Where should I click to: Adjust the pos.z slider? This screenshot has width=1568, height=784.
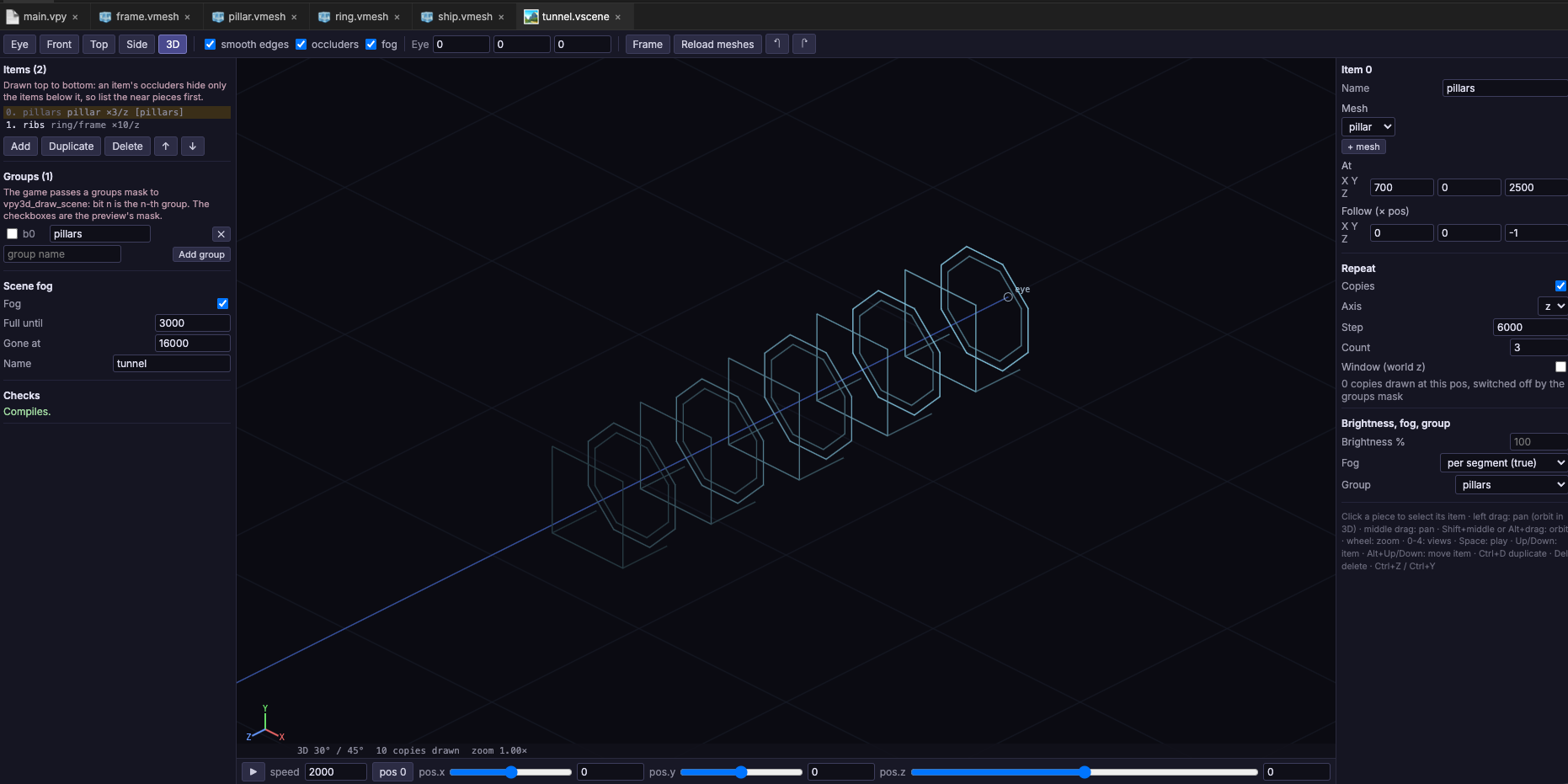pyautogui.click(x=1085, y=772)
